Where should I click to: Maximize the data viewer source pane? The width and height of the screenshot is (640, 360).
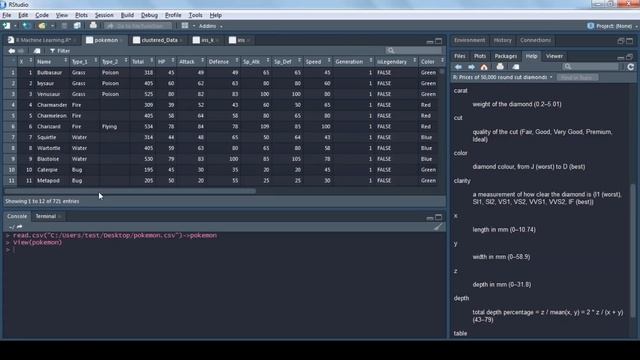coord(438,41)
